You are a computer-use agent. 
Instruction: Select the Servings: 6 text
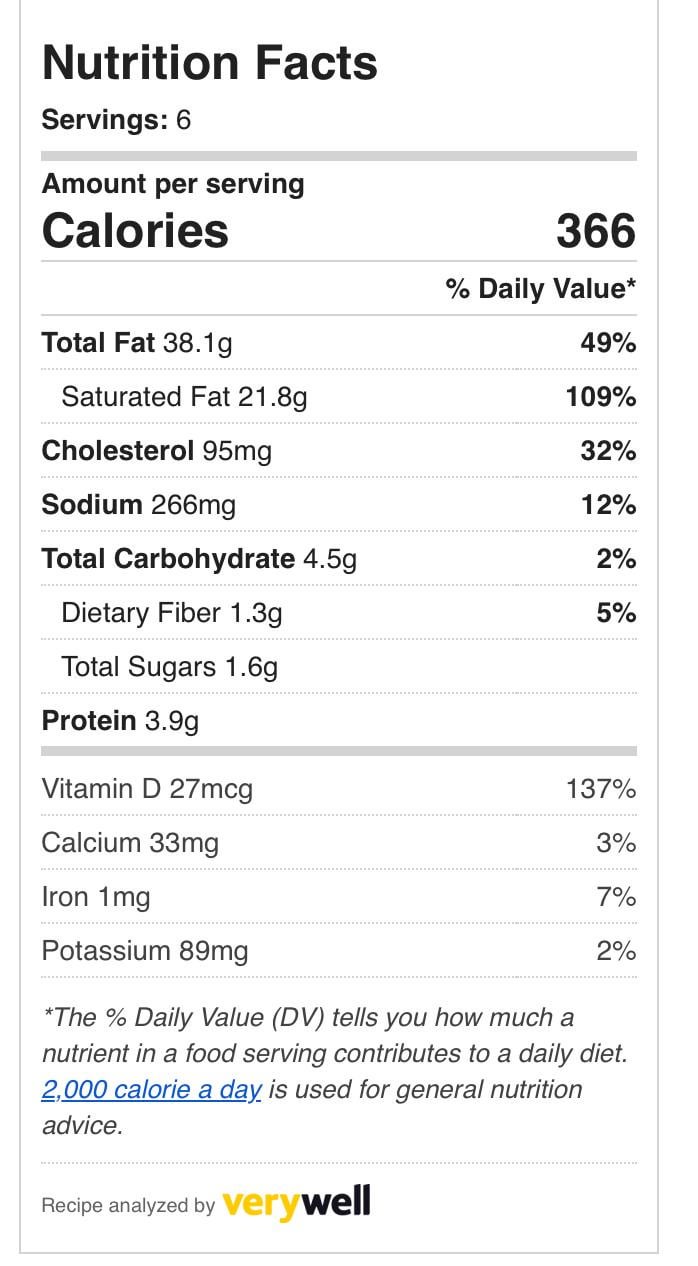pyautogui.click(x=116, y=121)
